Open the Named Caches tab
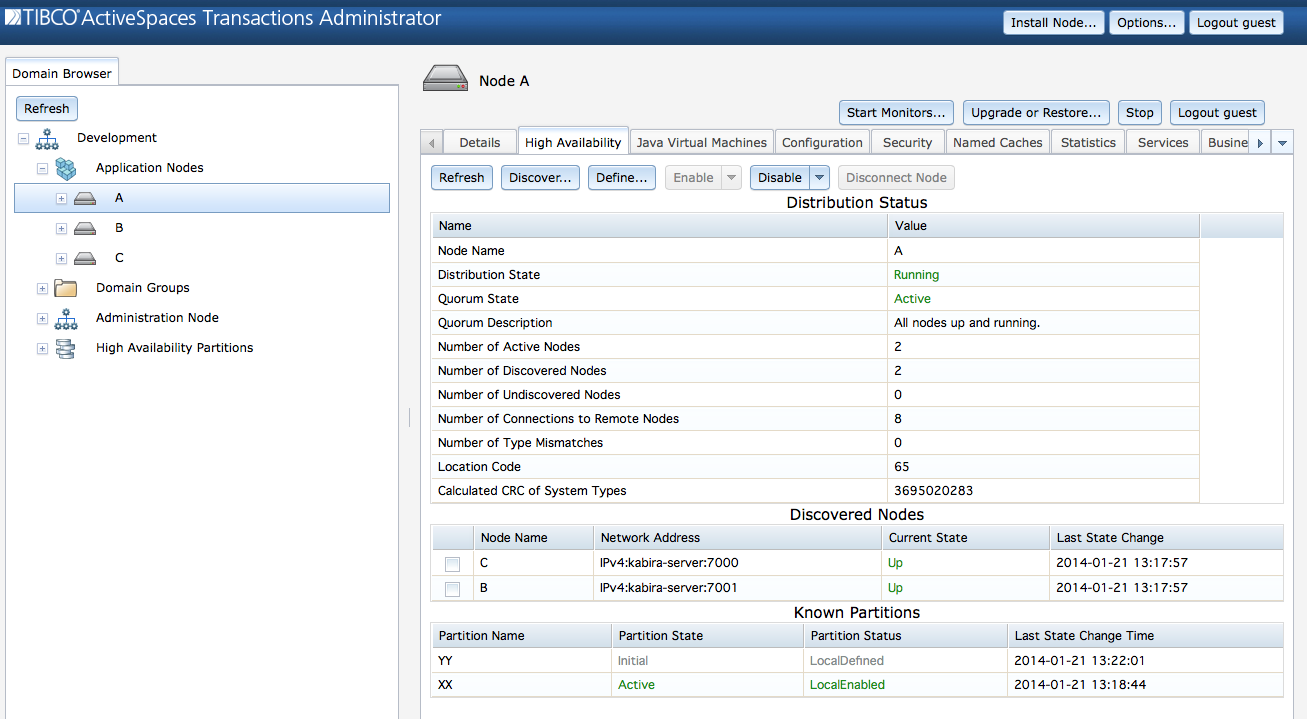Viewport: 1307px width, 719px height. click(997, 142)
